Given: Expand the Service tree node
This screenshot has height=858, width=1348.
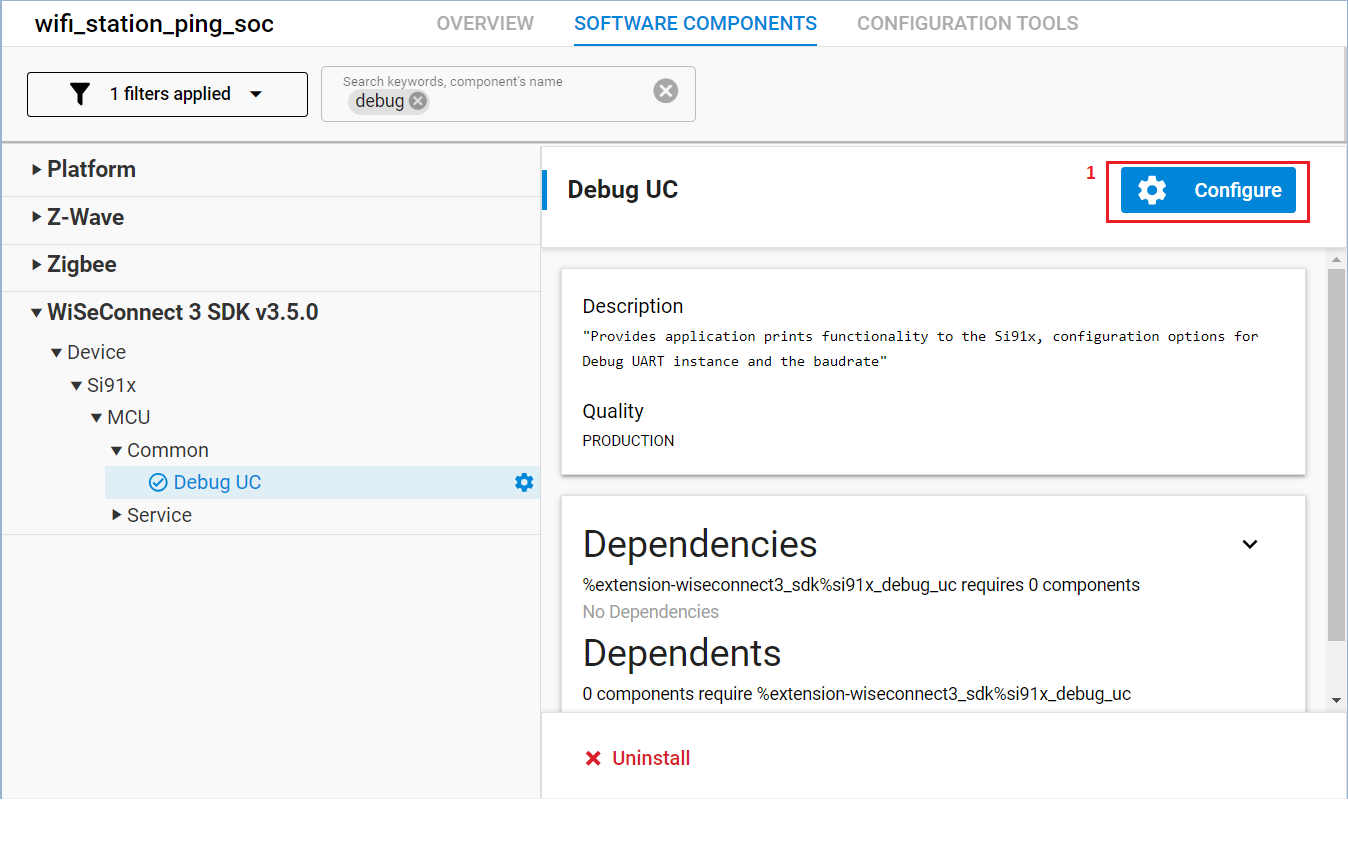Looking at the screenshot, I should (117, 516).
